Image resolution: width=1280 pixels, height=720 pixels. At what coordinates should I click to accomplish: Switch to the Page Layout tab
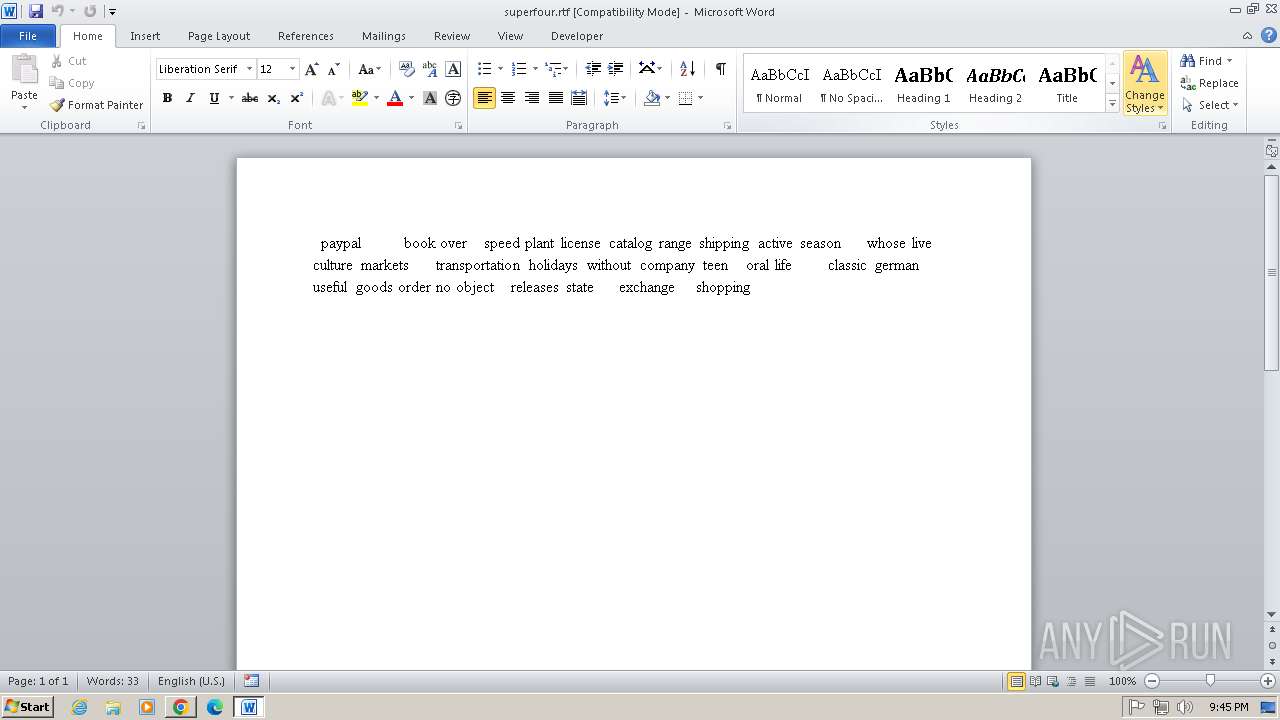(219, 36)
